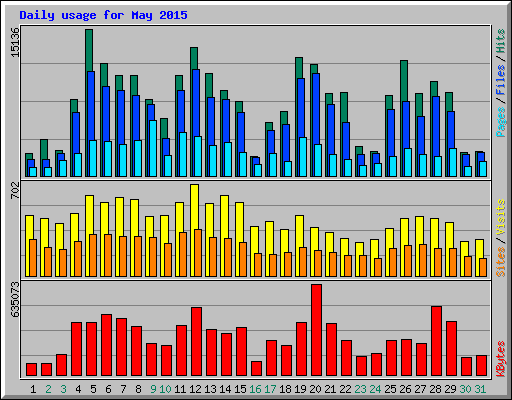
Task: Click the green Hits bar for day 26
Action: click(404, 81)
